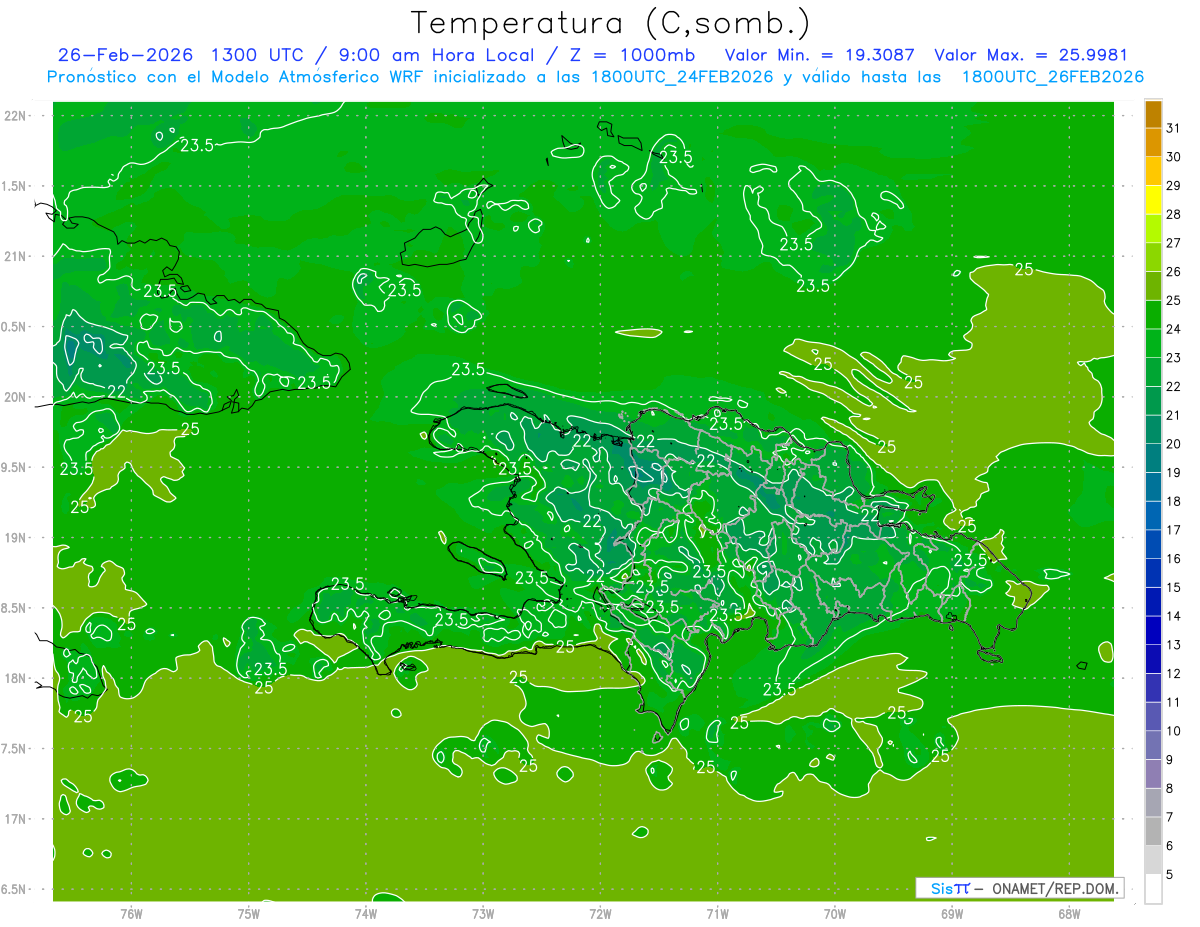Screen dimensions: 1200x927
Task: Click the dark orange swatch atop color scale
Action: coord(1153,113)
